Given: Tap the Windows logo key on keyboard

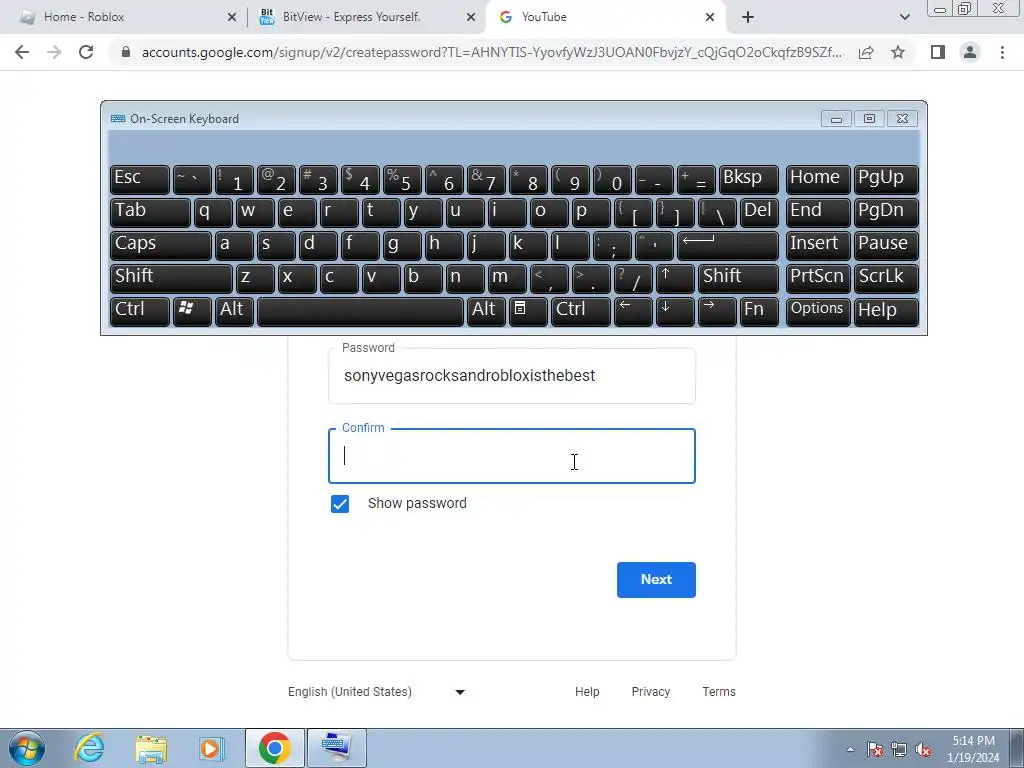Looking at the screenshot, I should [x=192, y=311].
